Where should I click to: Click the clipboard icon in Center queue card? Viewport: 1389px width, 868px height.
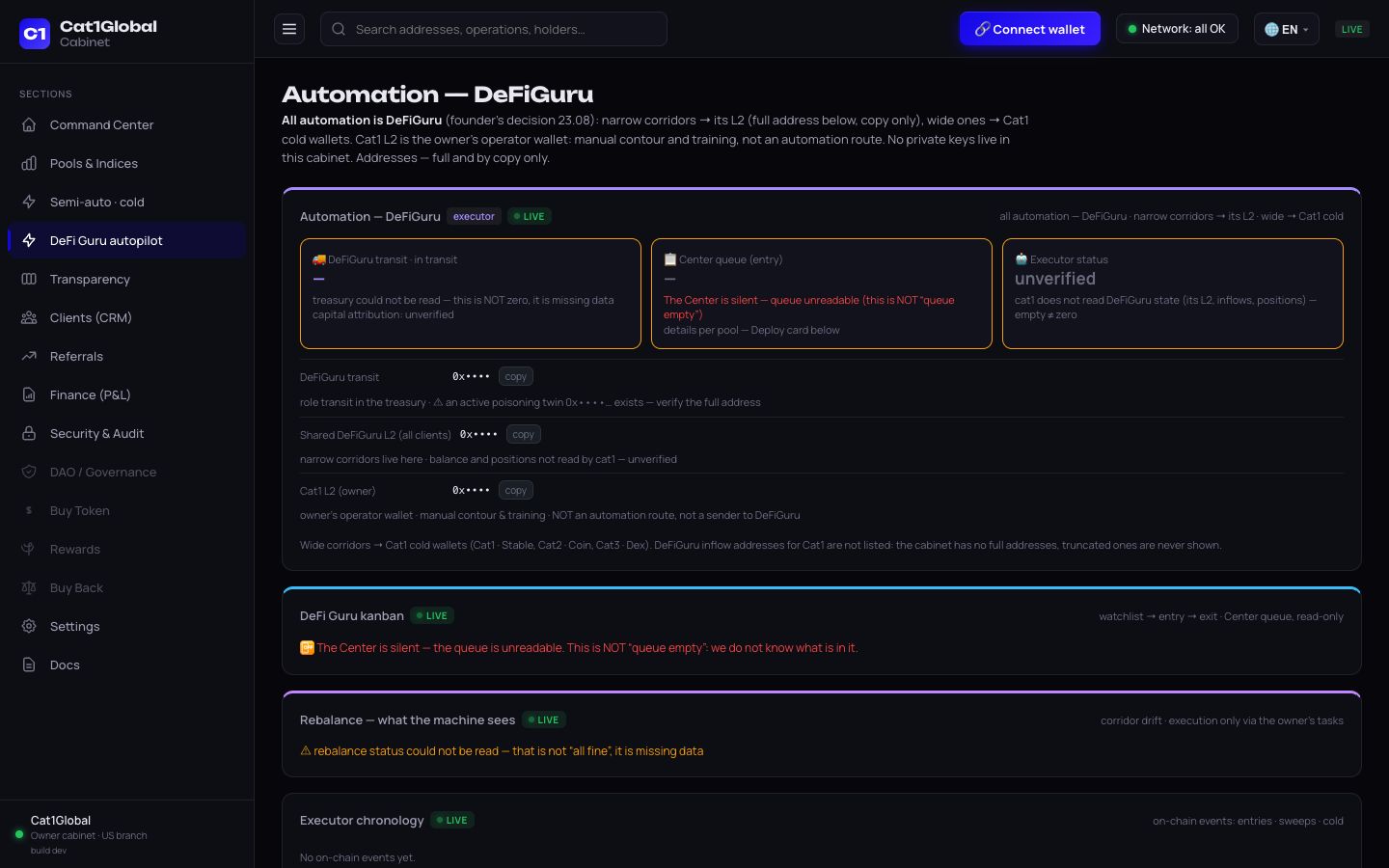click(670, 259)
